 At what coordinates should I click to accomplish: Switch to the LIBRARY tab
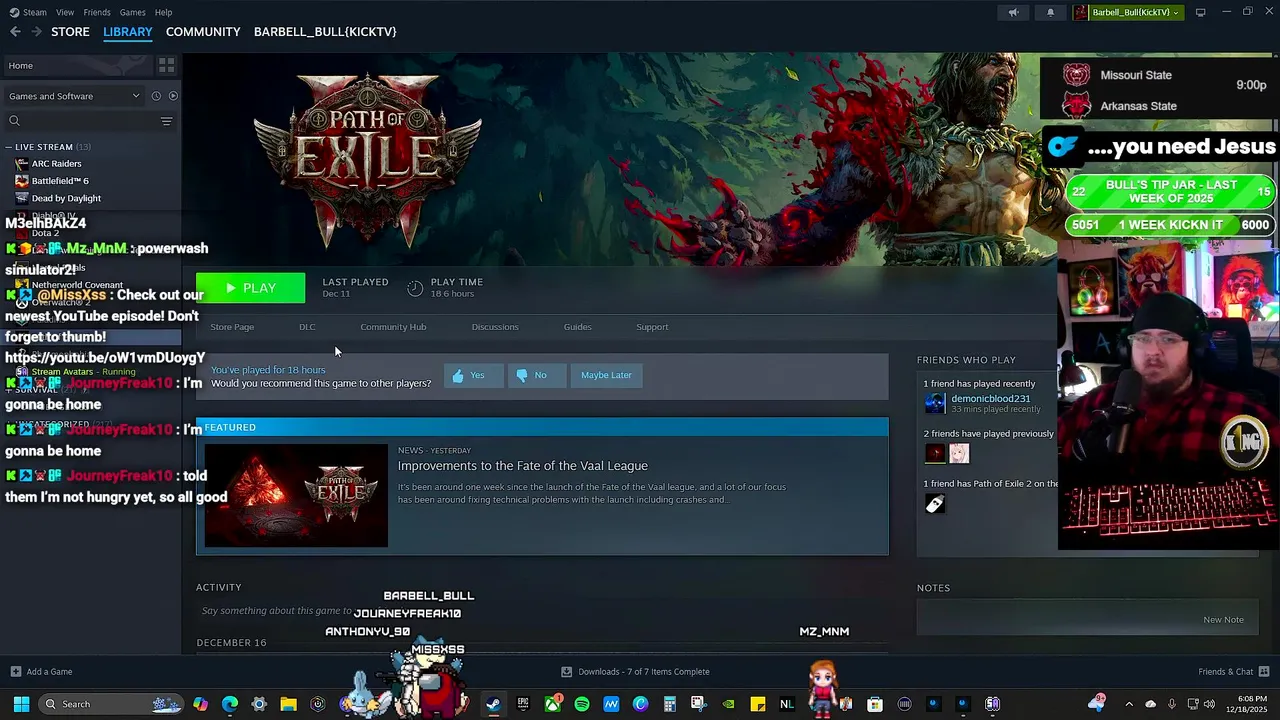pyautogui.click(x=128, y=32)
